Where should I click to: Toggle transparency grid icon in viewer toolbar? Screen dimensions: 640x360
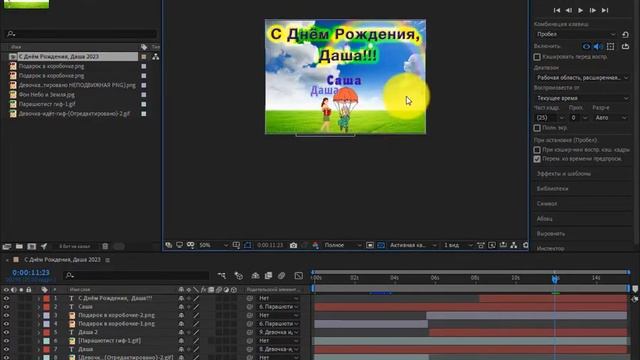click(381, 245)
